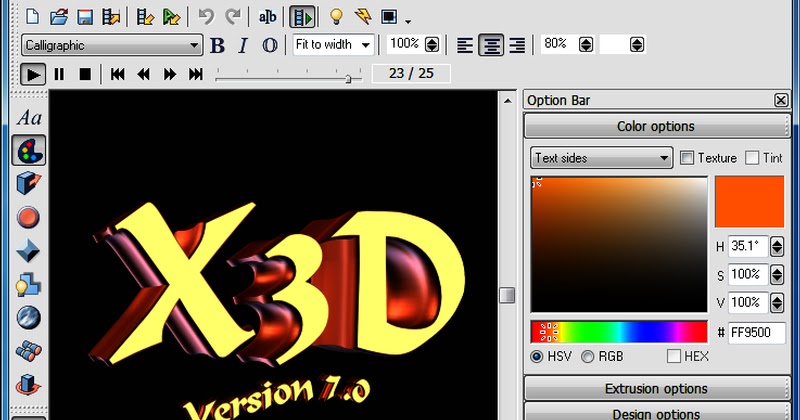This screenshot has height=420, width=800.
Task: Align text right
Action: point(517,45)
